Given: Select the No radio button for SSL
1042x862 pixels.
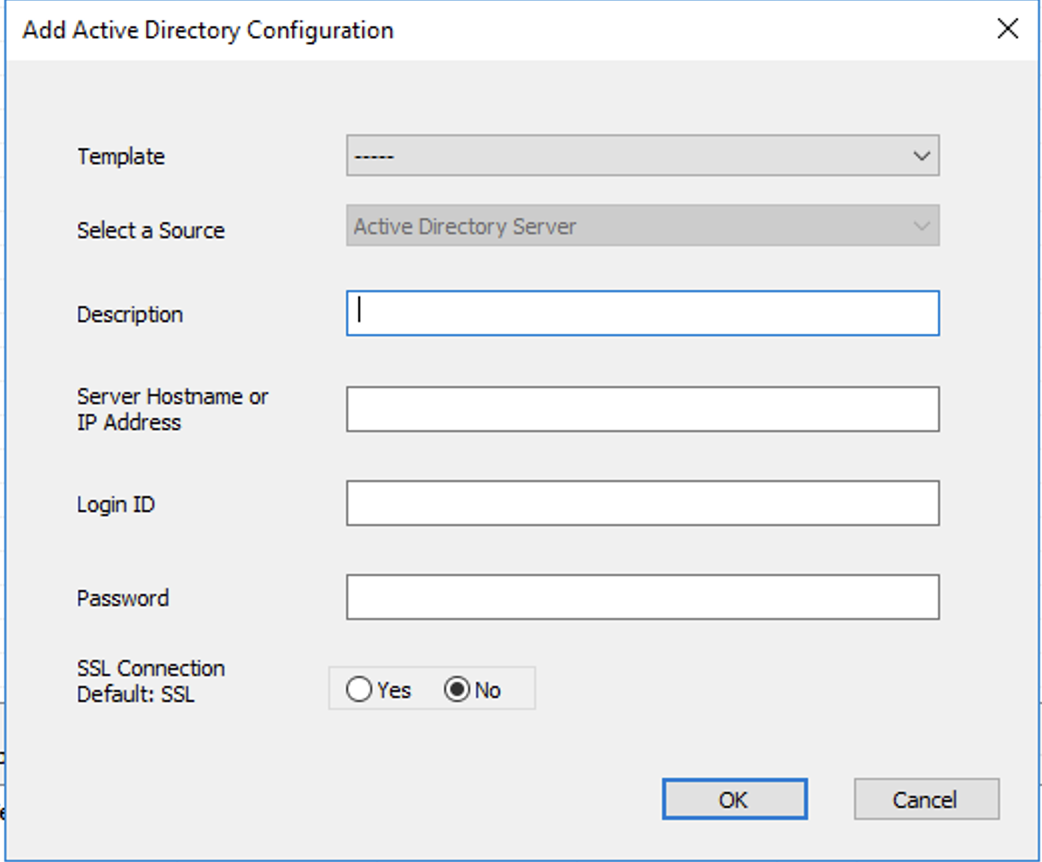Looking at the screenshot, I should [457, 690].
